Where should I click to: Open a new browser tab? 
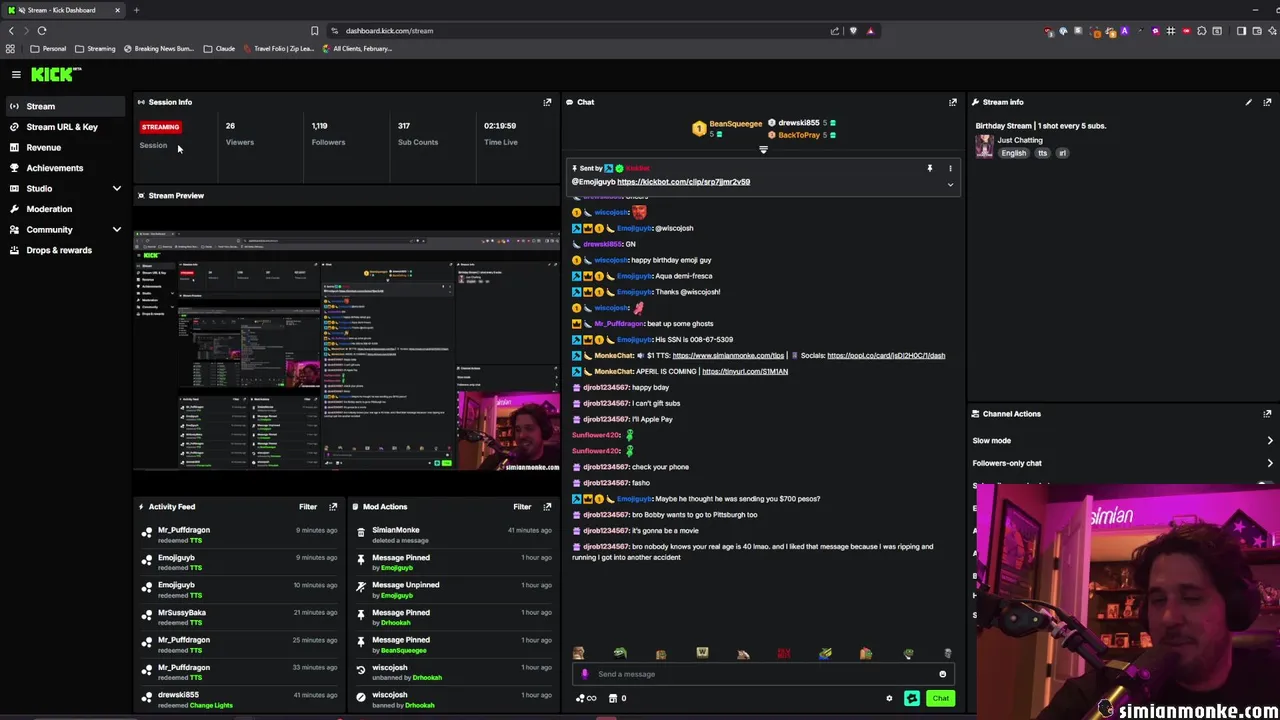click(x=136, y=10)
